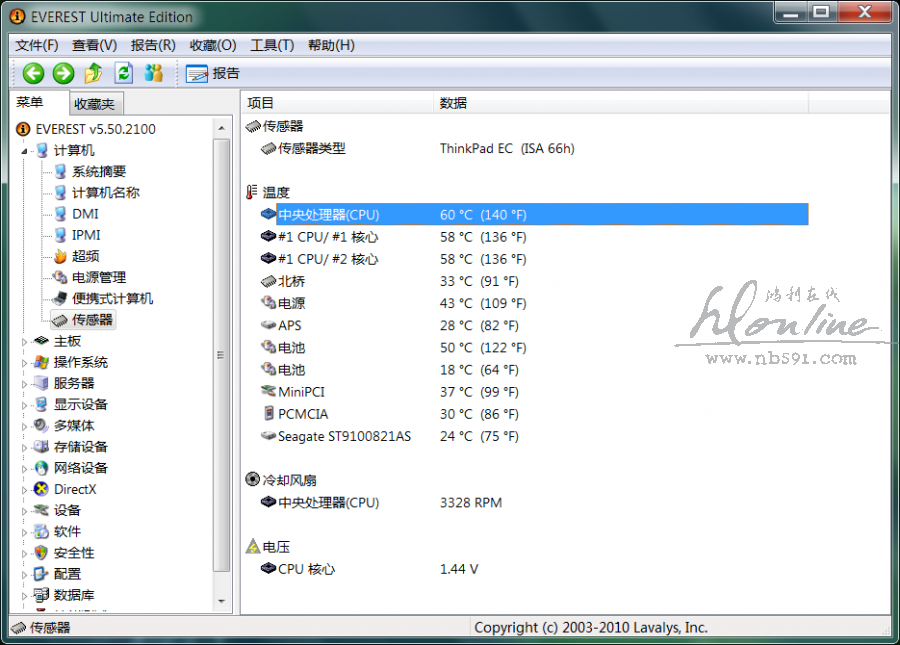Image resolution: width=900 pixels, height=645 pixels.
Task: Click the 网络设备 globe icon
Action: tap(41, 468)
